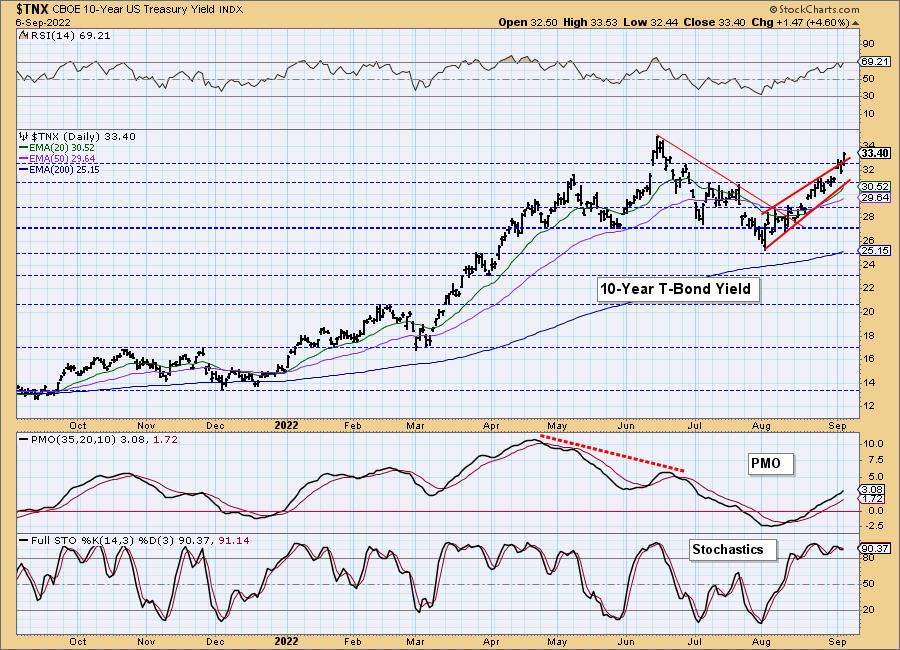Click the candlestick icon beside $TNX (Daily)
This screenshot has width=900, height=650.
coord(24,136)
